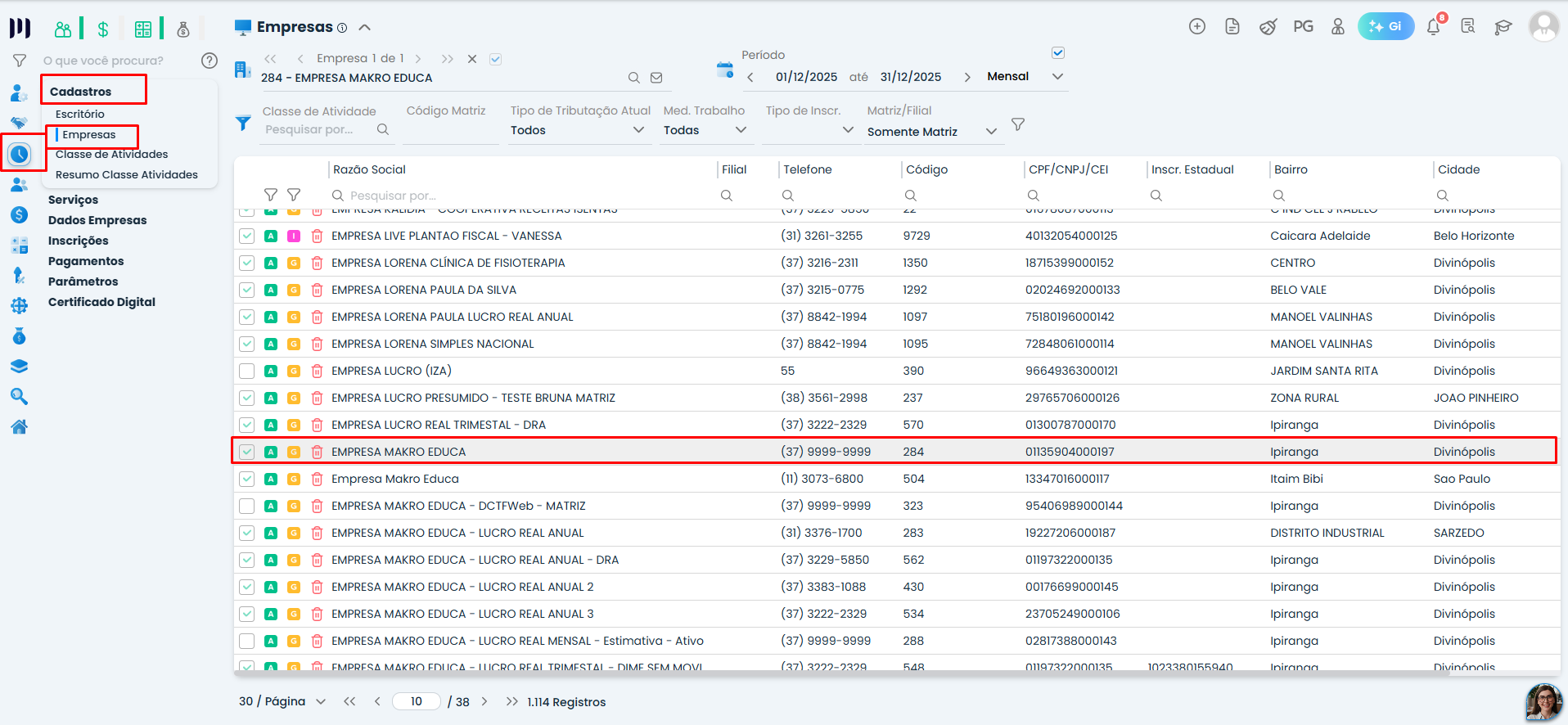Click the Classe de Atividade search field
1568x725 pixels.
(x=326, y=129)
